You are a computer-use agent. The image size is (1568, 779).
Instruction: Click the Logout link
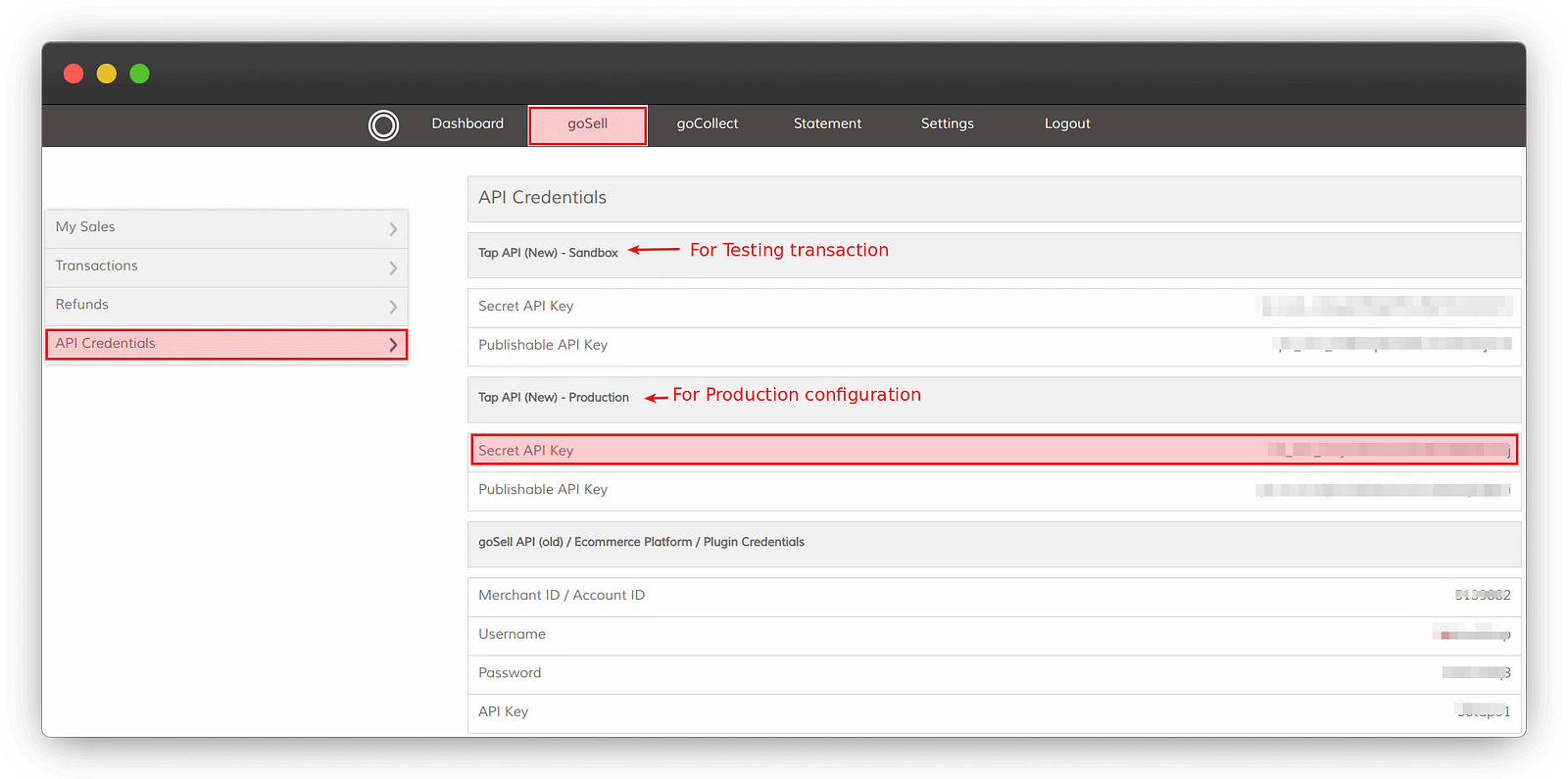click(1066, 123)
